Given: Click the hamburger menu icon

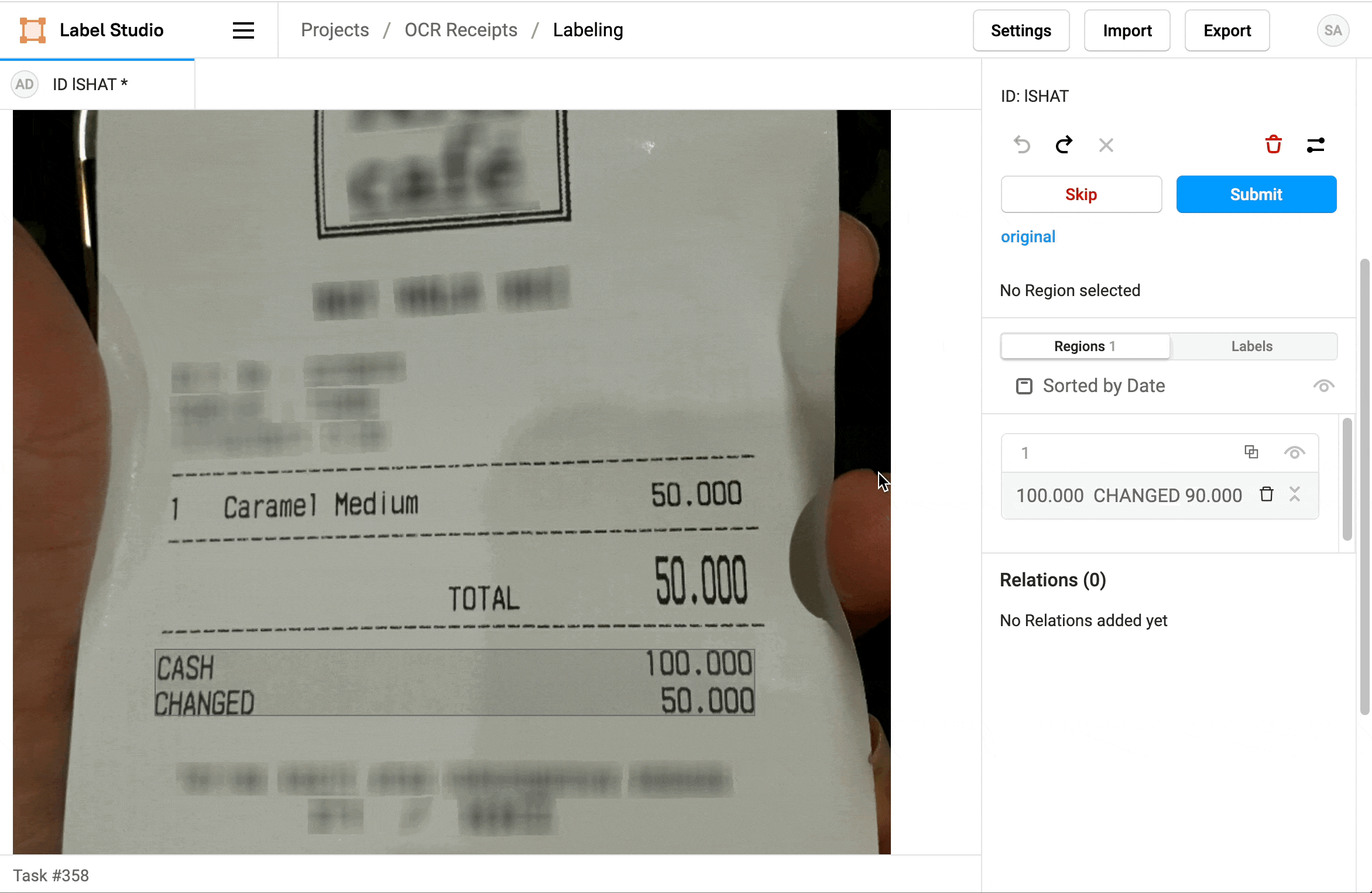Looking at the screenshot, I should 242,30.
